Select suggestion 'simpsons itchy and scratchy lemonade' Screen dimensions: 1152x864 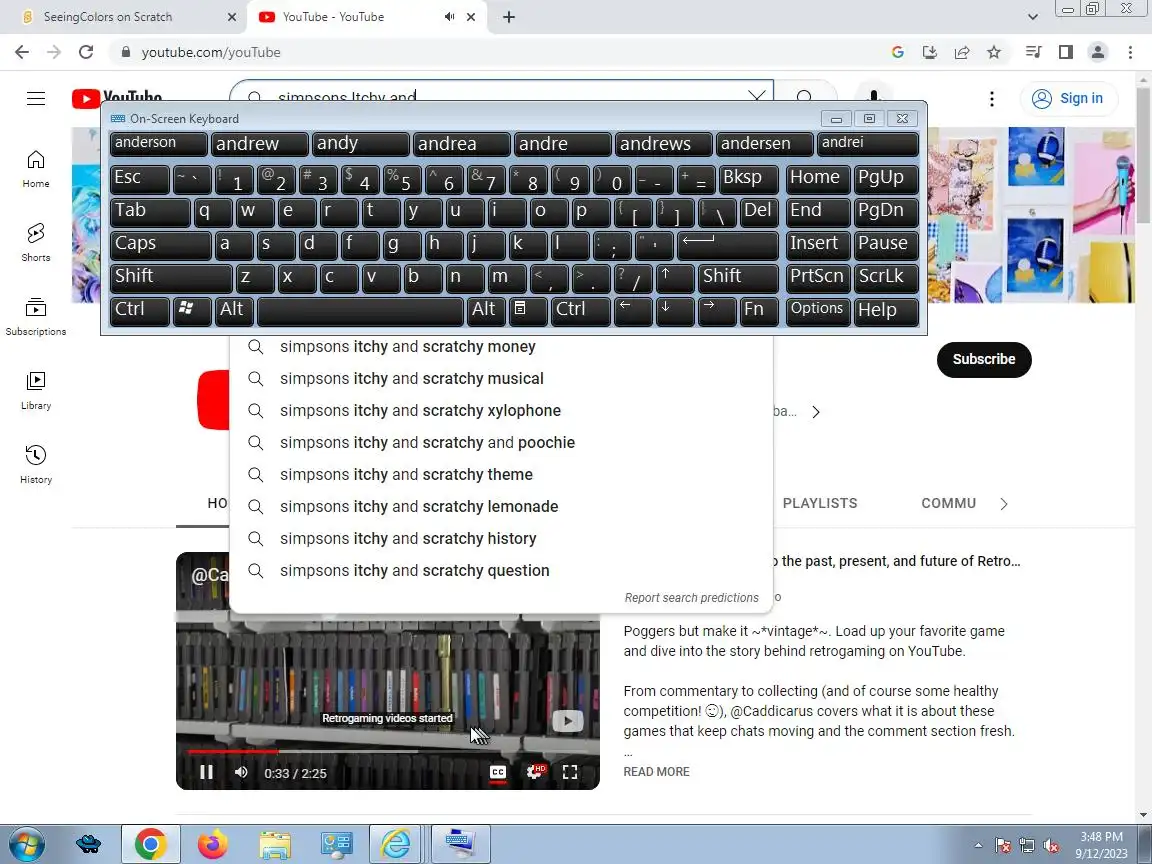[x=501, y=507]
